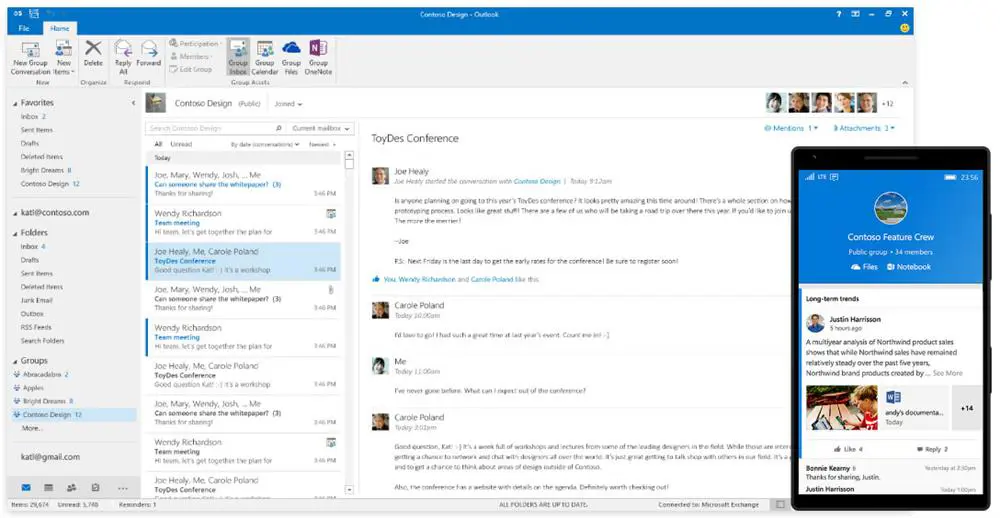Click the Contoso Design group picture
Image resolution: width=1000 pixels, height=518 pixels.
tap(156, 103)
